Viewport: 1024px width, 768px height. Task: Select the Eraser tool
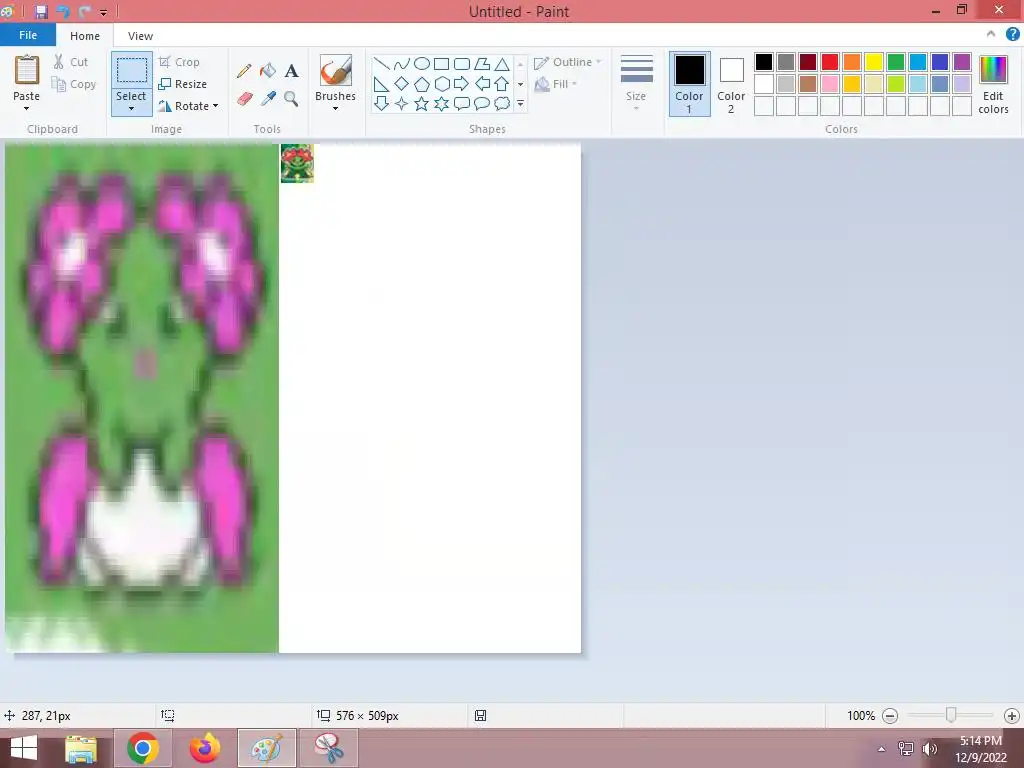(x=244, y=99)
